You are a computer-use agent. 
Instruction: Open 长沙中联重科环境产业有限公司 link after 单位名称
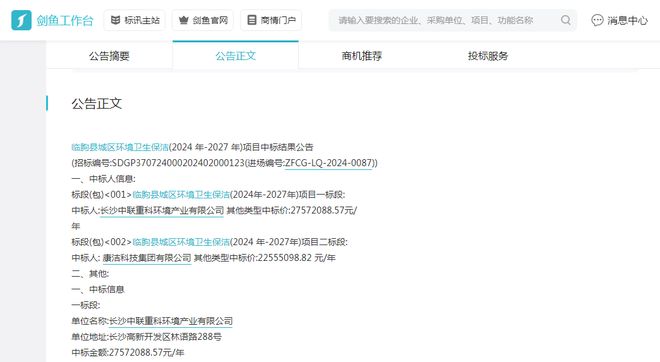170,321
